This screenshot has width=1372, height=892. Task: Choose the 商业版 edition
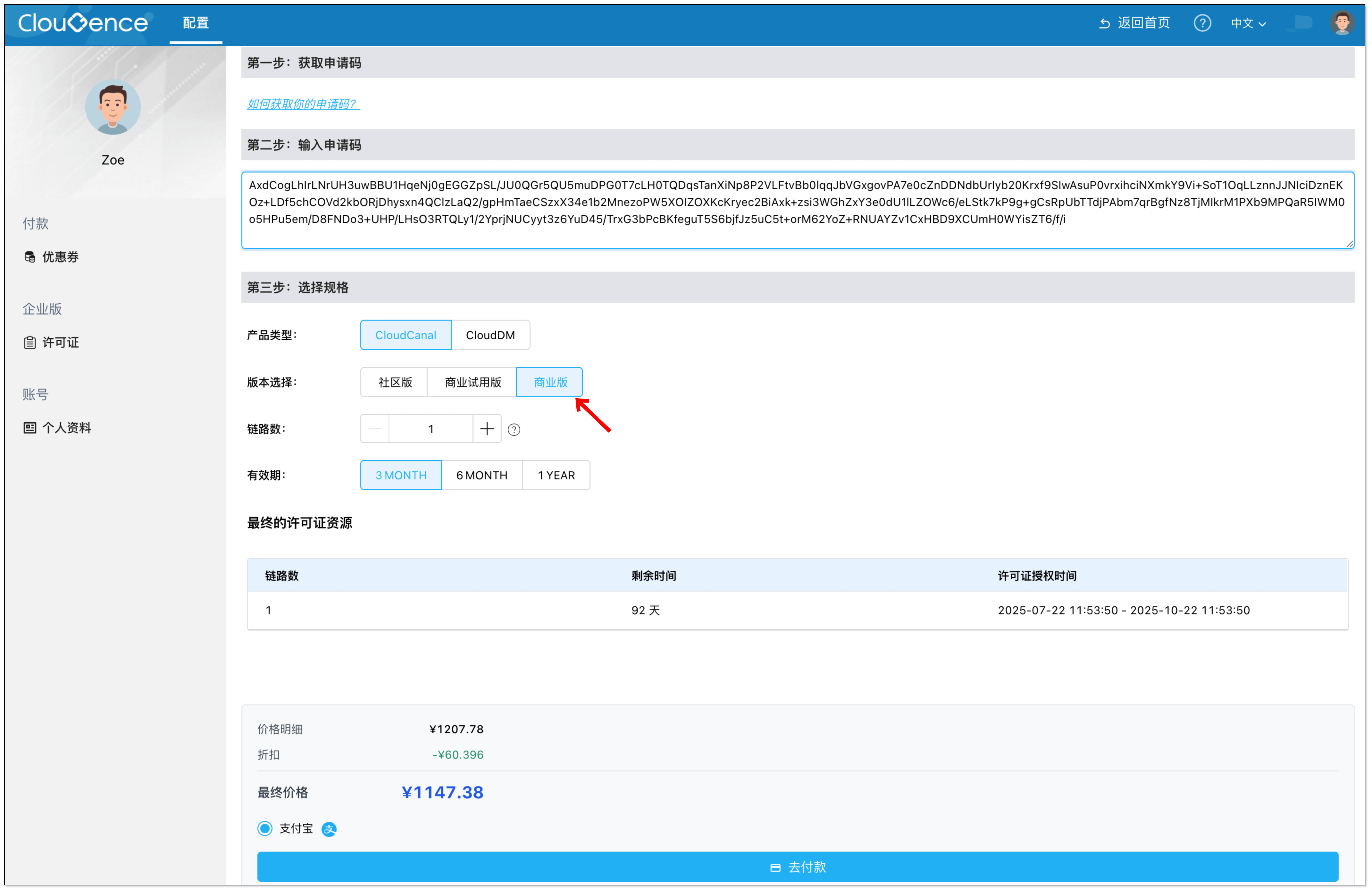click(550, 382)
